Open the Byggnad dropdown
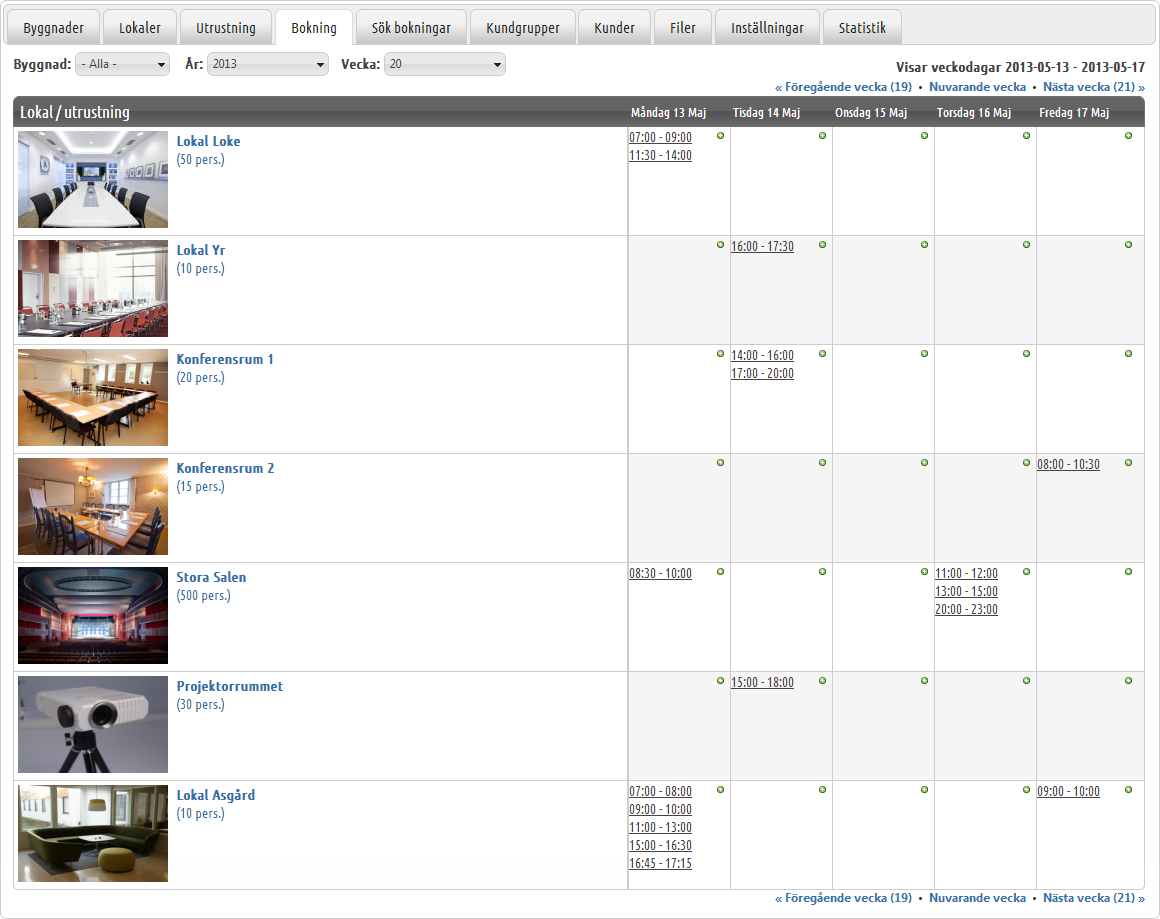The image size is (1160, 919). coord(123,64)
